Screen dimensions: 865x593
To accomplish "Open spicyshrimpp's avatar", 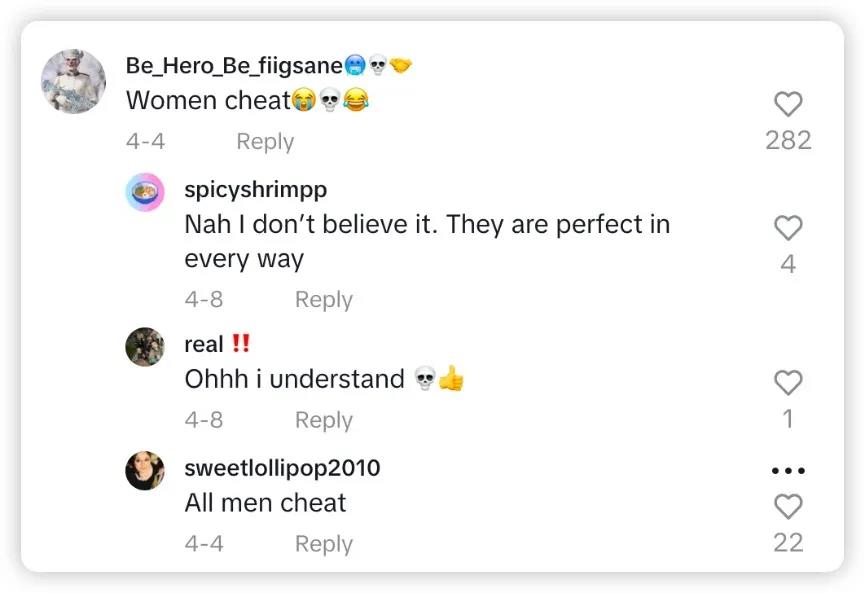I will [145, 192].
